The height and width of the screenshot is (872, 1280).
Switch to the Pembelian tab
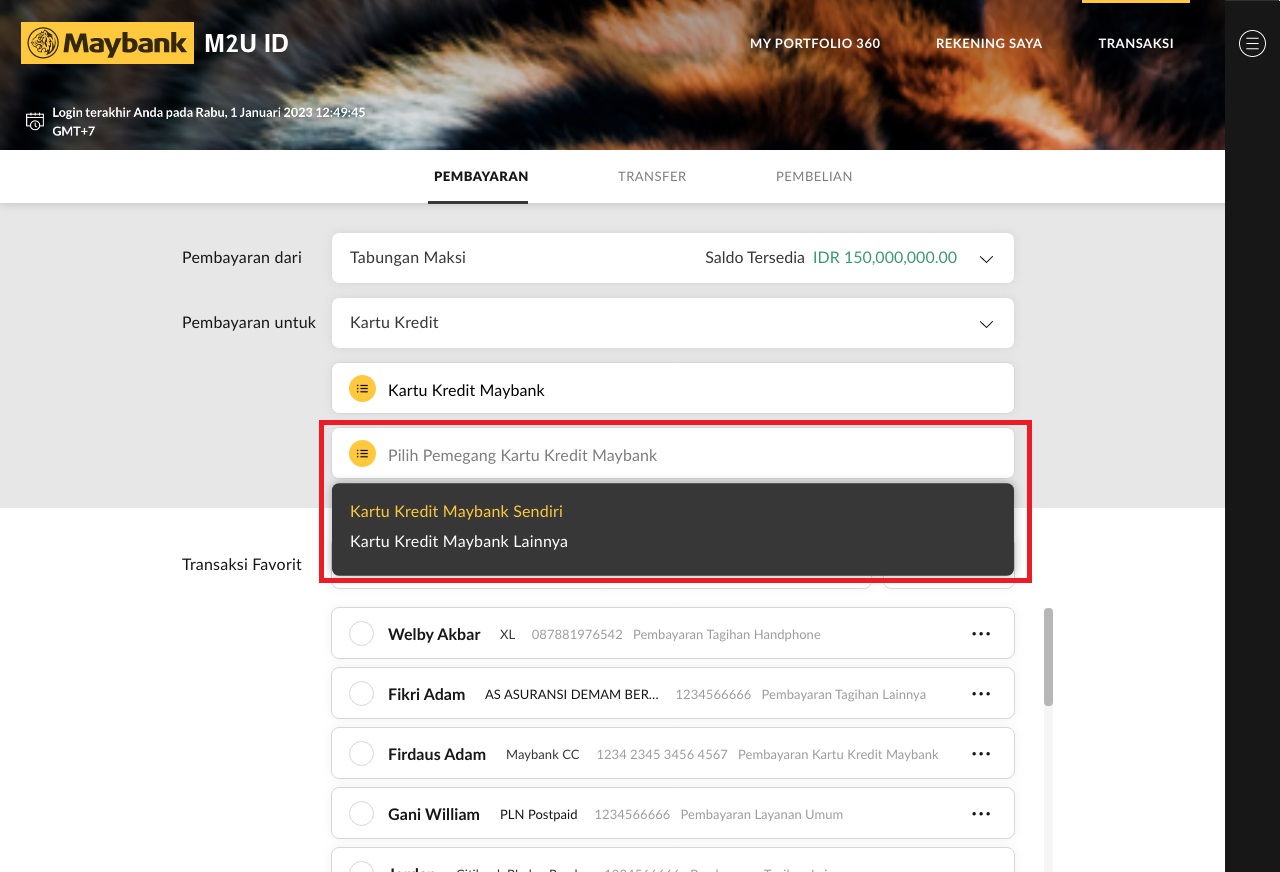point(814,176)
